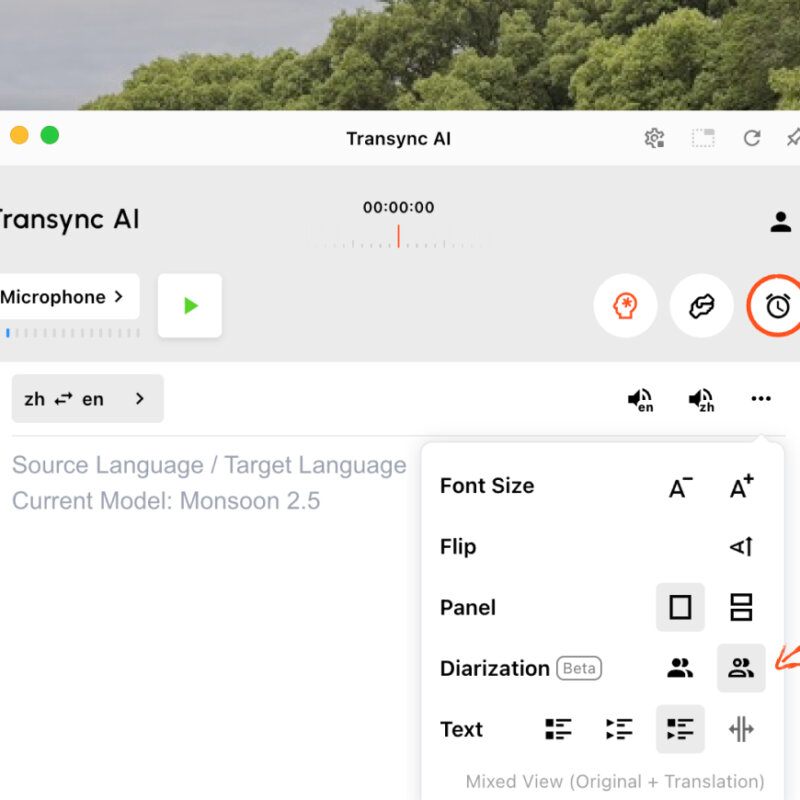
Task: Select second Text view with arrow icon
Action: pyautogui.click(x=619, y=729)
